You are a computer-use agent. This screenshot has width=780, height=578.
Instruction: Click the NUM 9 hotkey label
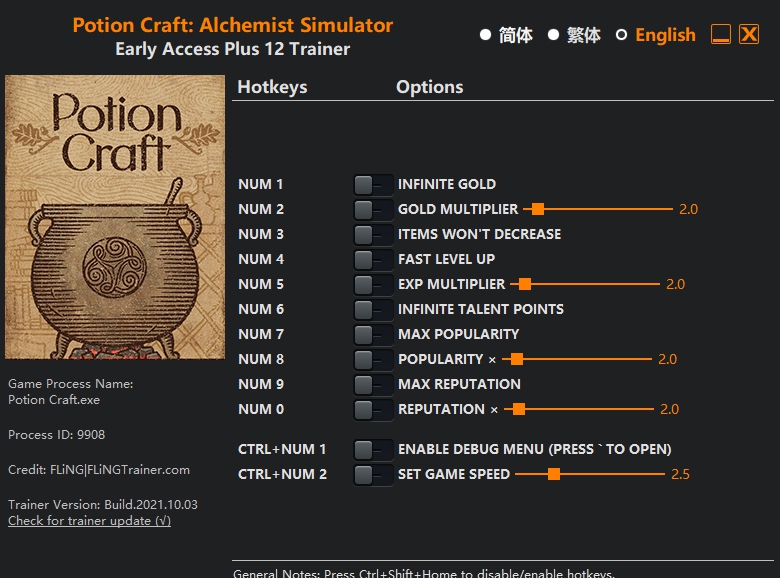[261, 385]
